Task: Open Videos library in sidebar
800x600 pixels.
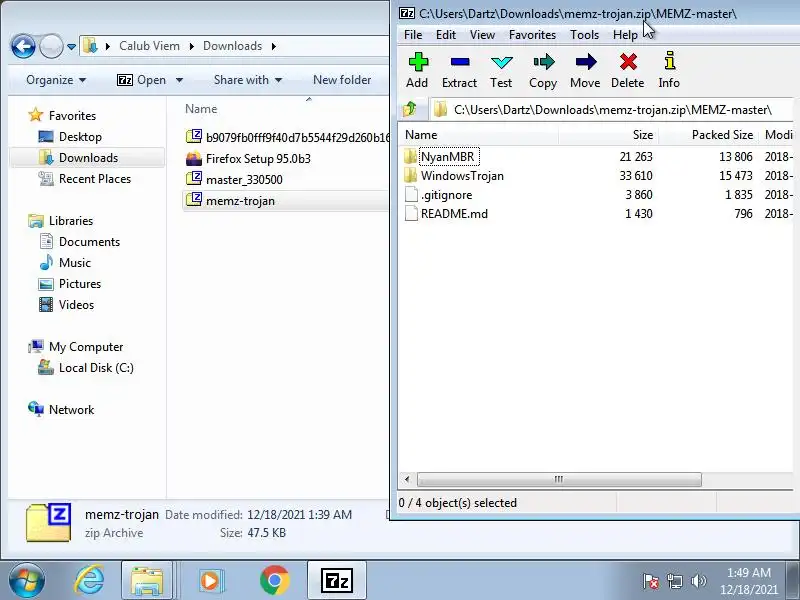Action: 76,305
